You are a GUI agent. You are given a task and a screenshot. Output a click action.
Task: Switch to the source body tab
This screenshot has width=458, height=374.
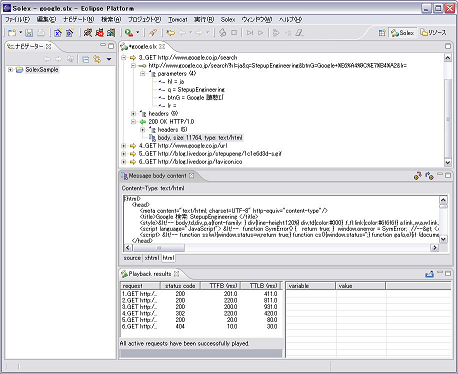tap(132, 258)
